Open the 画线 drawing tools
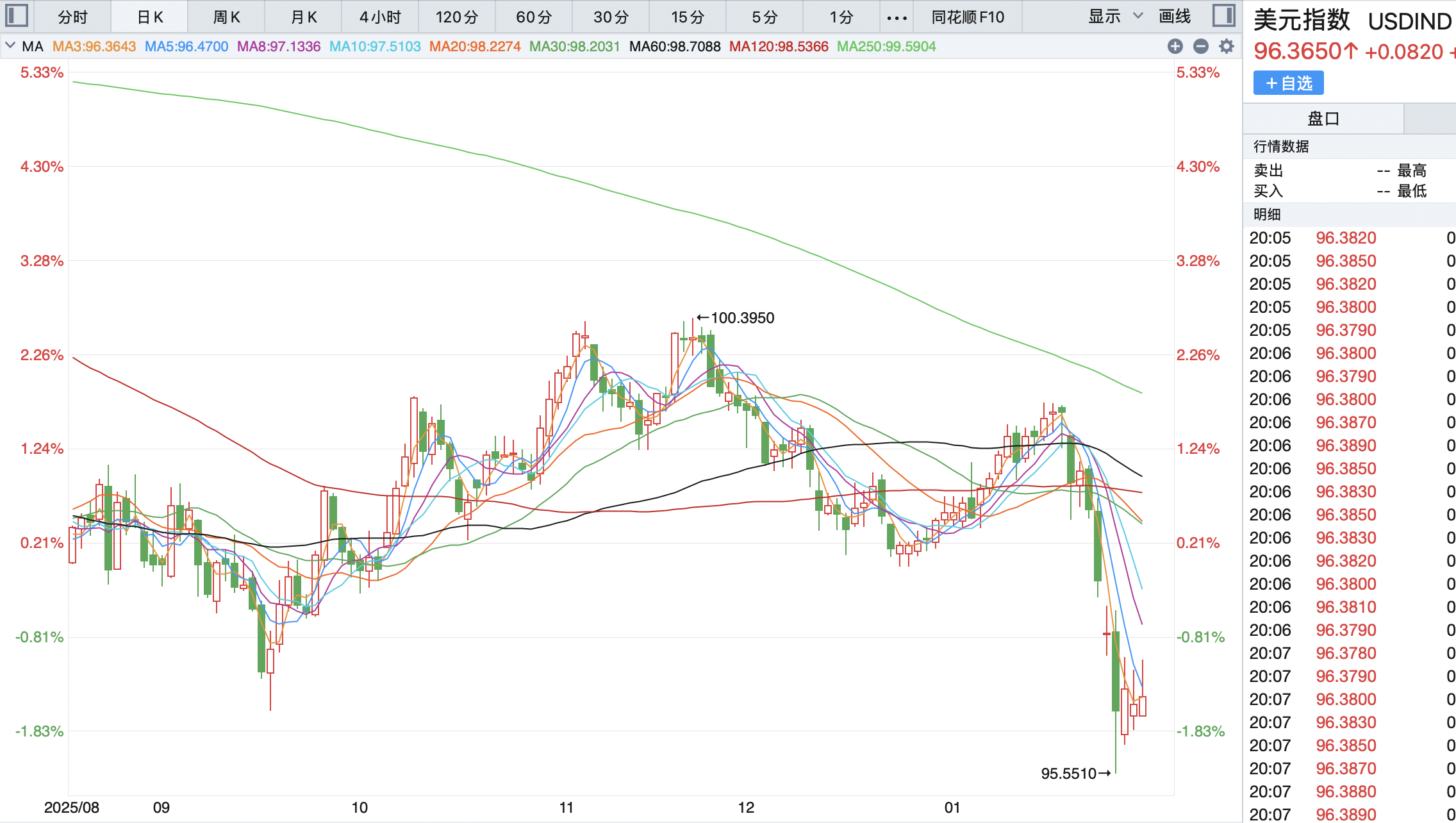 coord(1175,17)
